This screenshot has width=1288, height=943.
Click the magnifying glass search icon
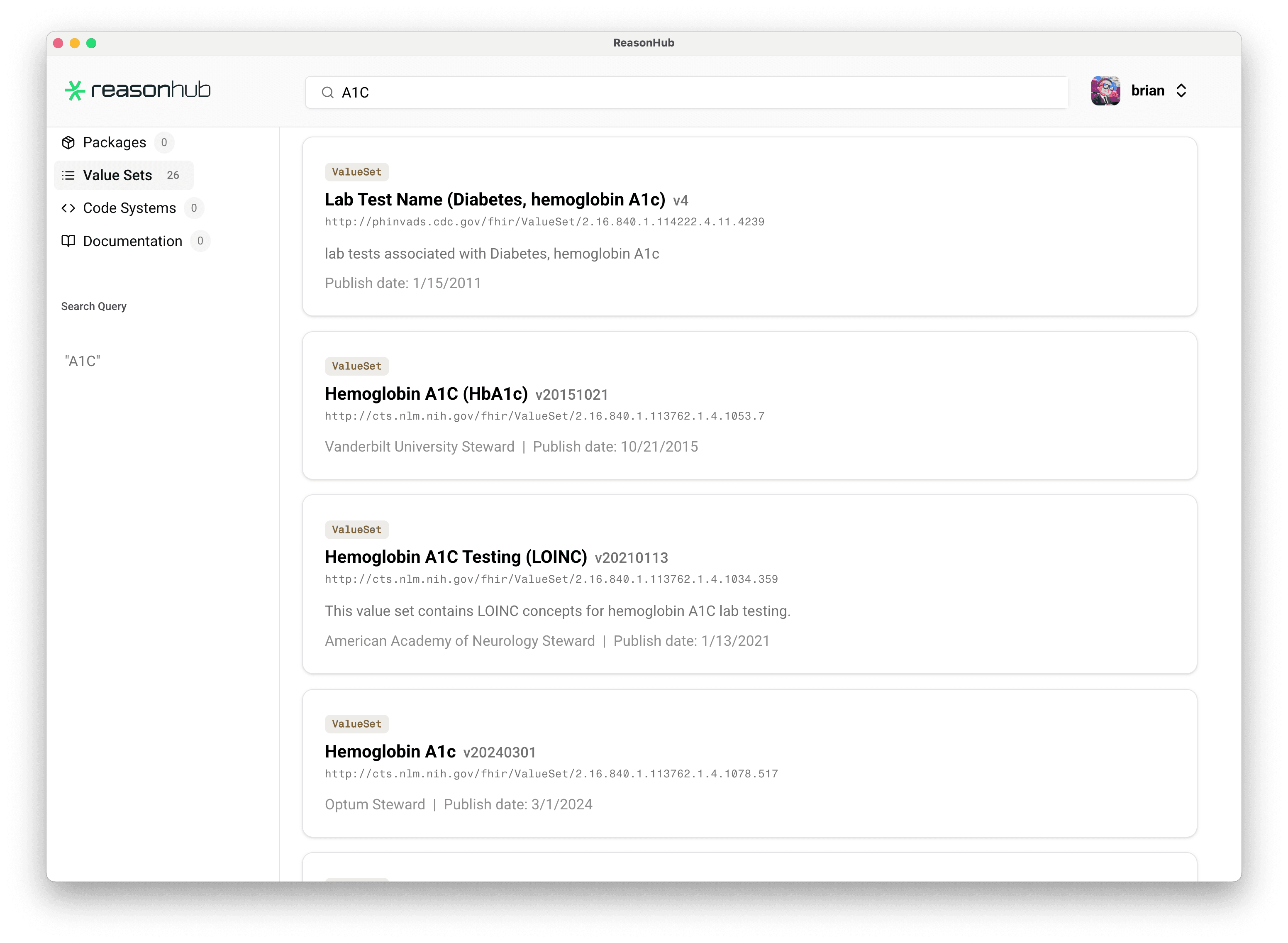point(327,92)
